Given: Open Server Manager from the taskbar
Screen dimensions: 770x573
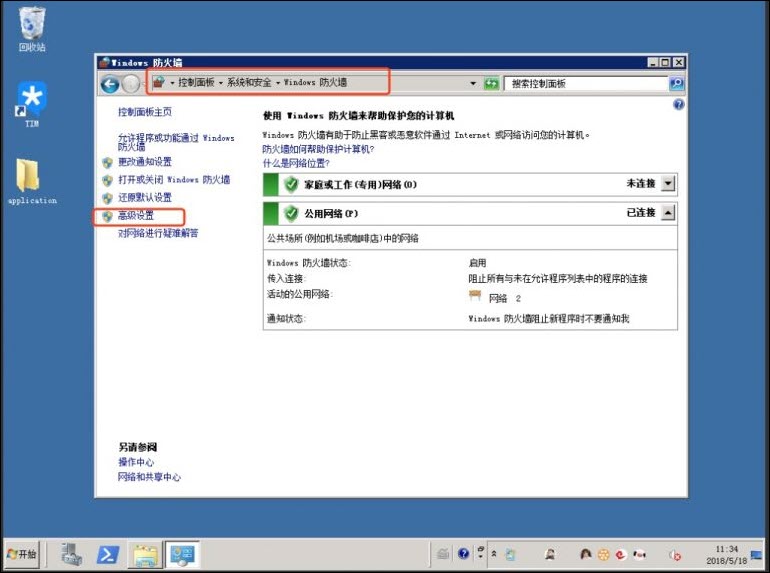Looking at the screenshot, I should click(71, 553).
